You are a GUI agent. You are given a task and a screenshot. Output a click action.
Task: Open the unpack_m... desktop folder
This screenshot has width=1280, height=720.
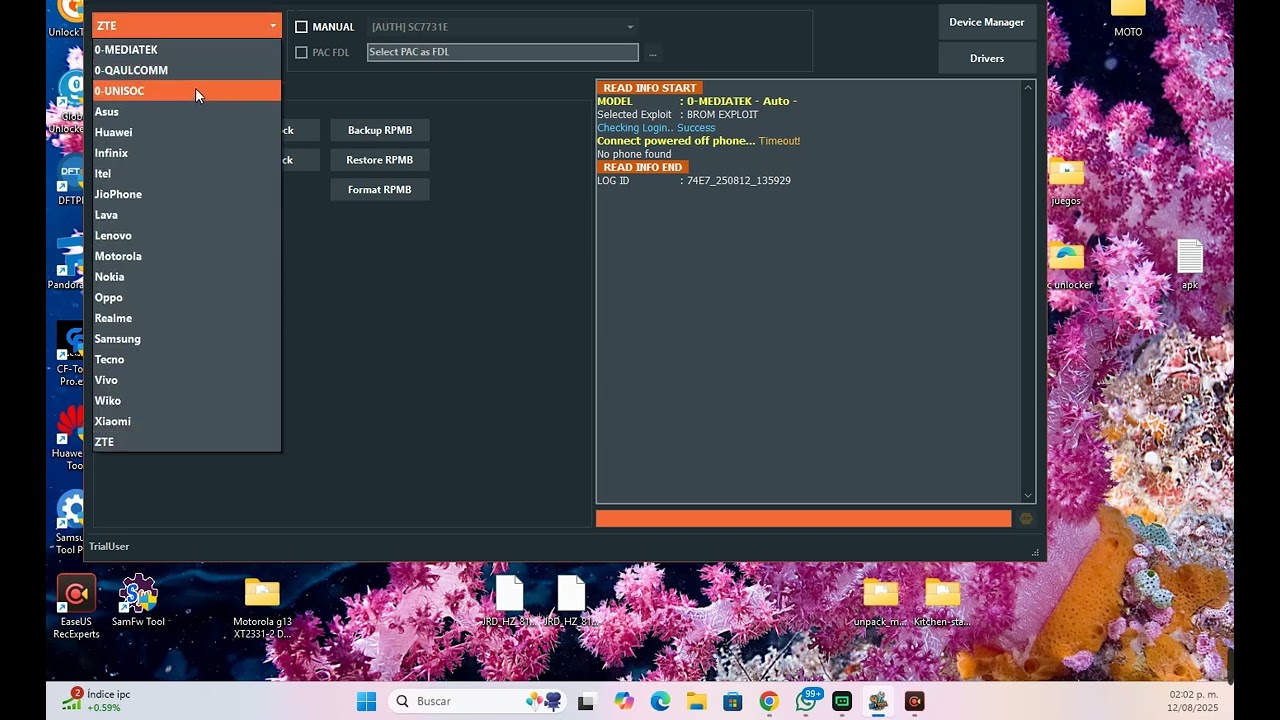click(x=880, y=601)
